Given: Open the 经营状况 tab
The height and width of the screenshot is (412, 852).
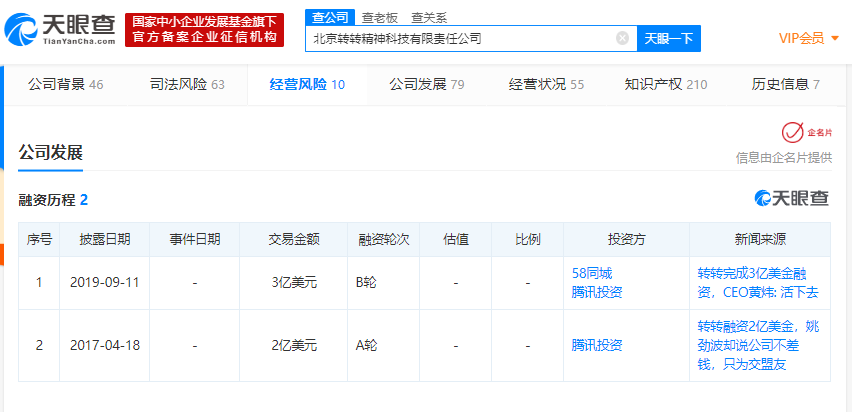Looking at the screenshot, I should pyautogui.click(x=546, y=84).
